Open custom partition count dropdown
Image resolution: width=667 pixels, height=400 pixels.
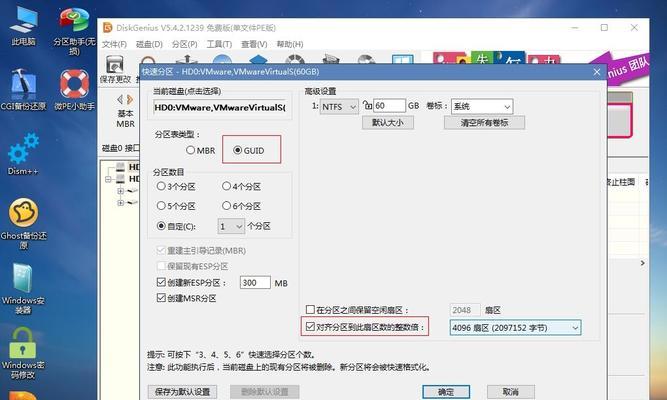(x=231, y=226)
